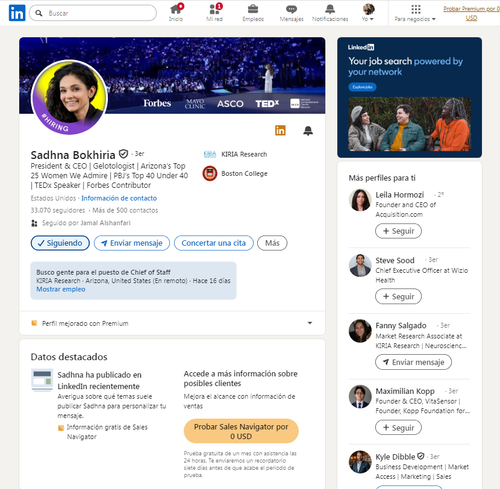Open the Maximilian Kopp profile name
The image size is (500, 489).
pyautogui.click(x=405, y=391)
